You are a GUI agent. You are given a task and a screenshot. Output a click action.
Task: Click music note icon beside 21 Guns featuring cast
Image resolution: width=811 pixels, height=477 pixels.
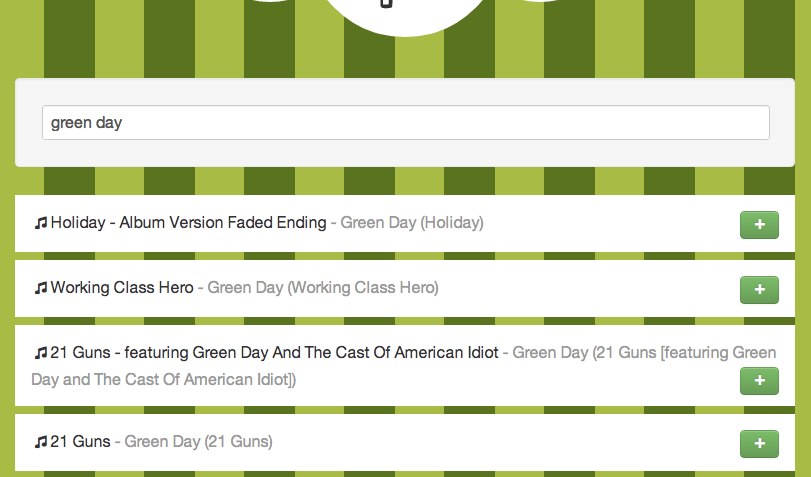click(41, 353)
